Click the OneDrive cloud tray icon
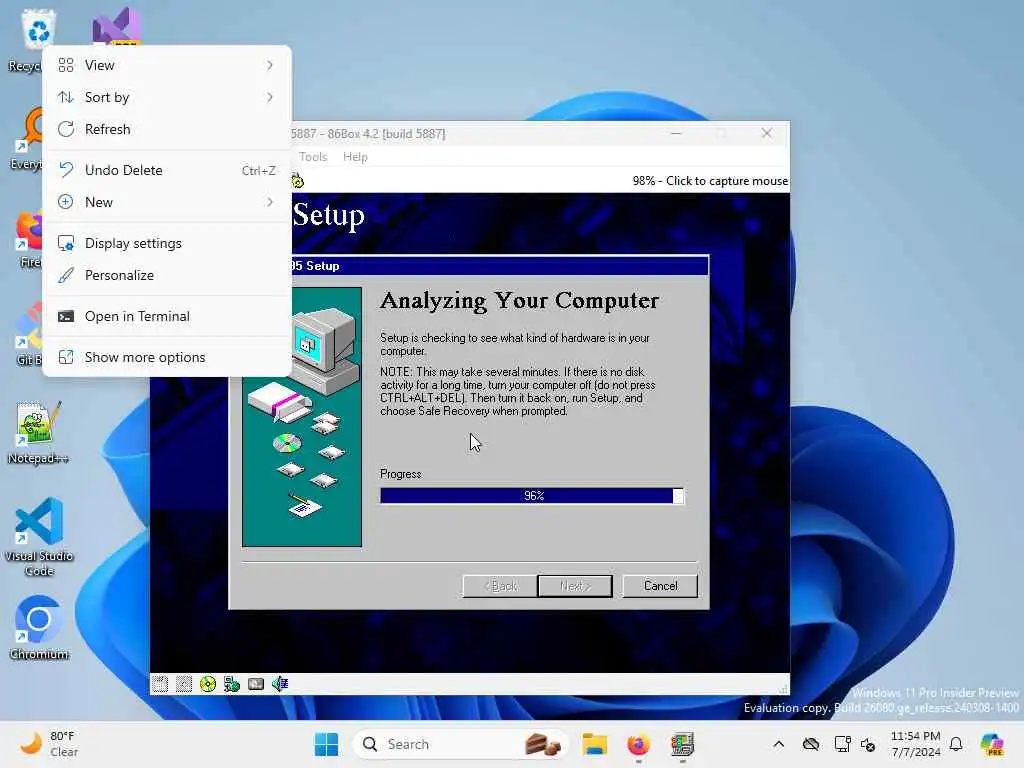The height and width of the screenshot is (768, 1024). (x=810, y=744)
